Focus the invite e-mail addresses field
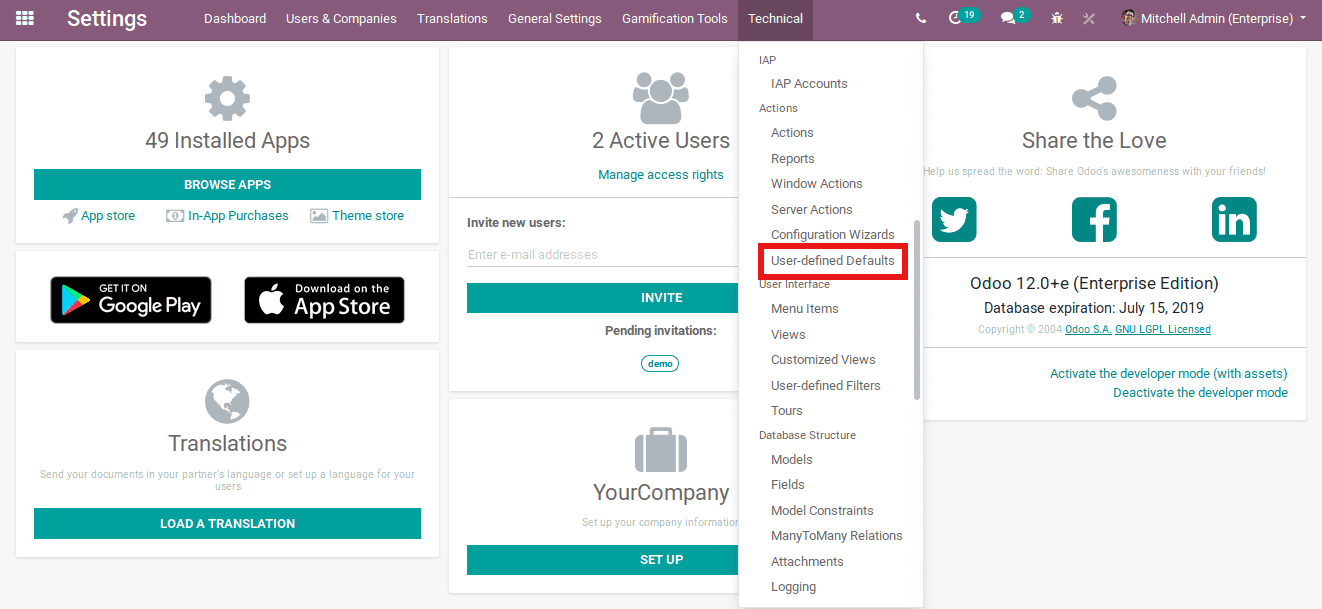This screenshot has width=1322, height=609. pos(603,254)
